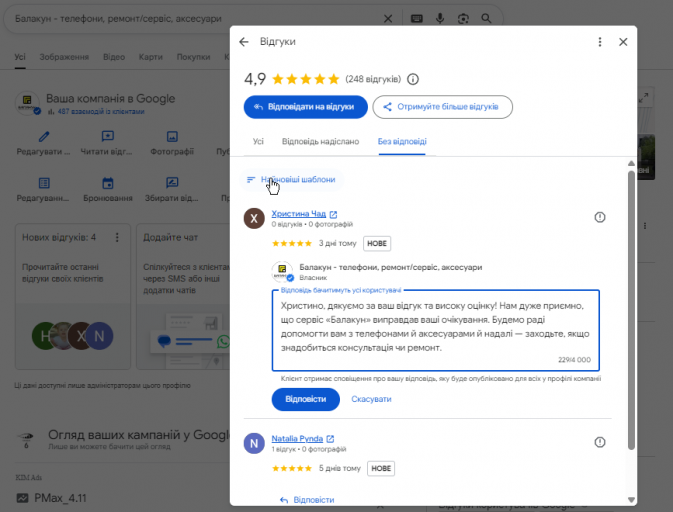Open the on-screen keyboard icon in the search bar
The height and width of the screenshot is (512, 673).
coord(416,18)
